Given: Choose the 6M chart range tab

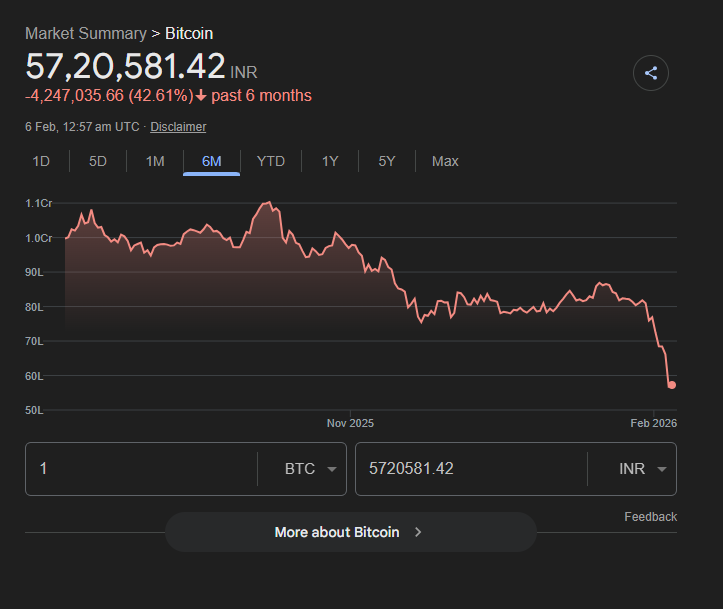Looking at the screenshot, I should 211,161.
